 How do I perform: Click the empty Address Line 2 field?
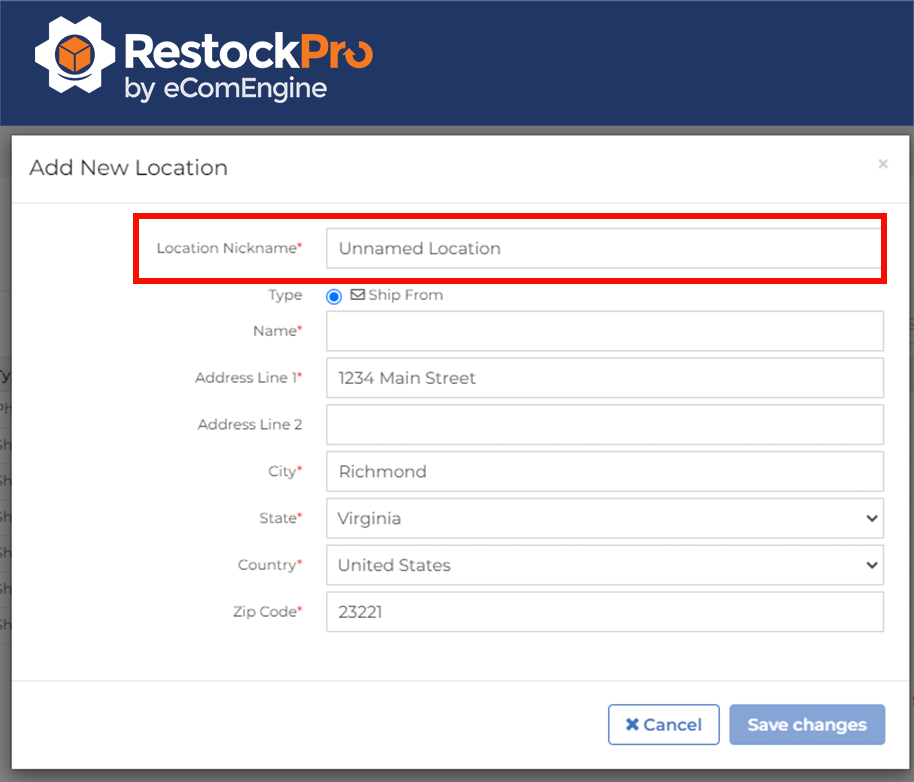604,425
